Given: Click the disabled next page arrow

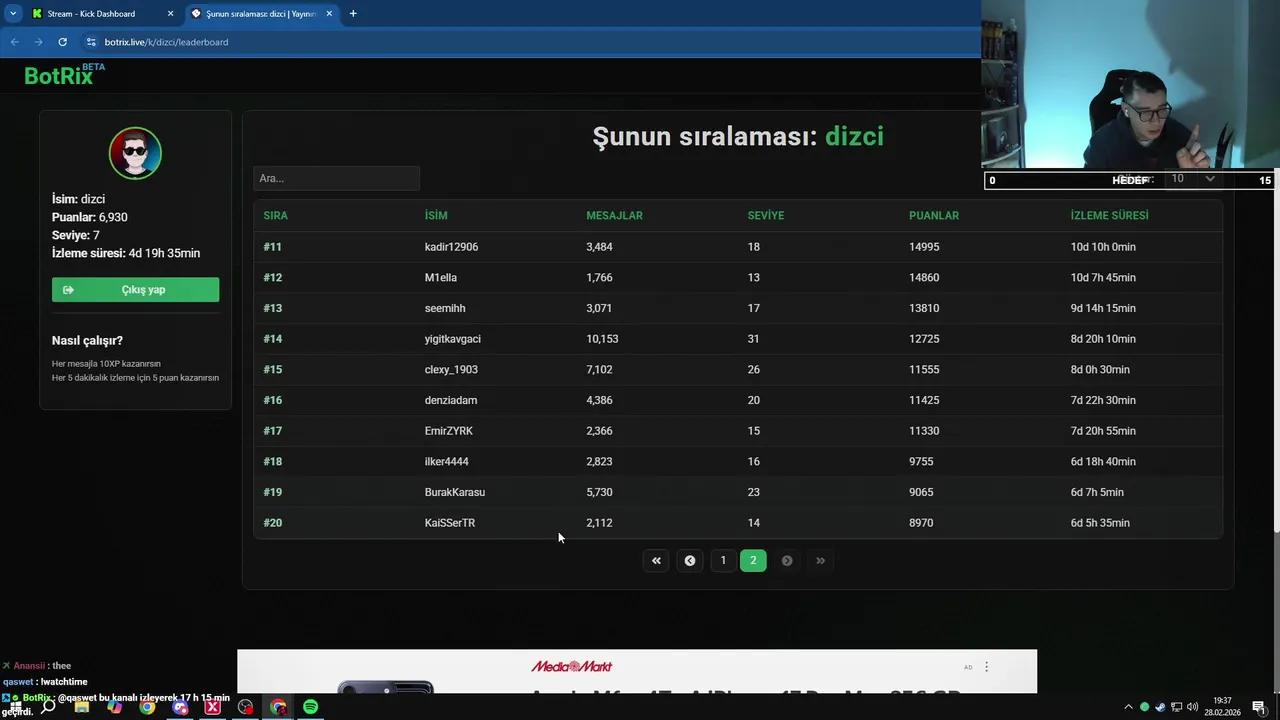Looking at the screenshot, I should click(x=787, y=560).
